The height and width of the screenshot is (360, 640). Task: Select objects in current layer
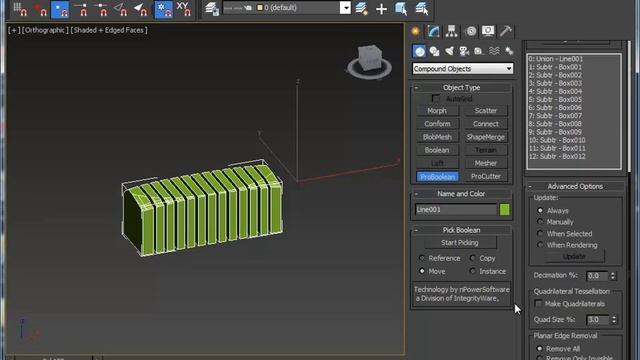pyautogui.click(x=401, y=9)
